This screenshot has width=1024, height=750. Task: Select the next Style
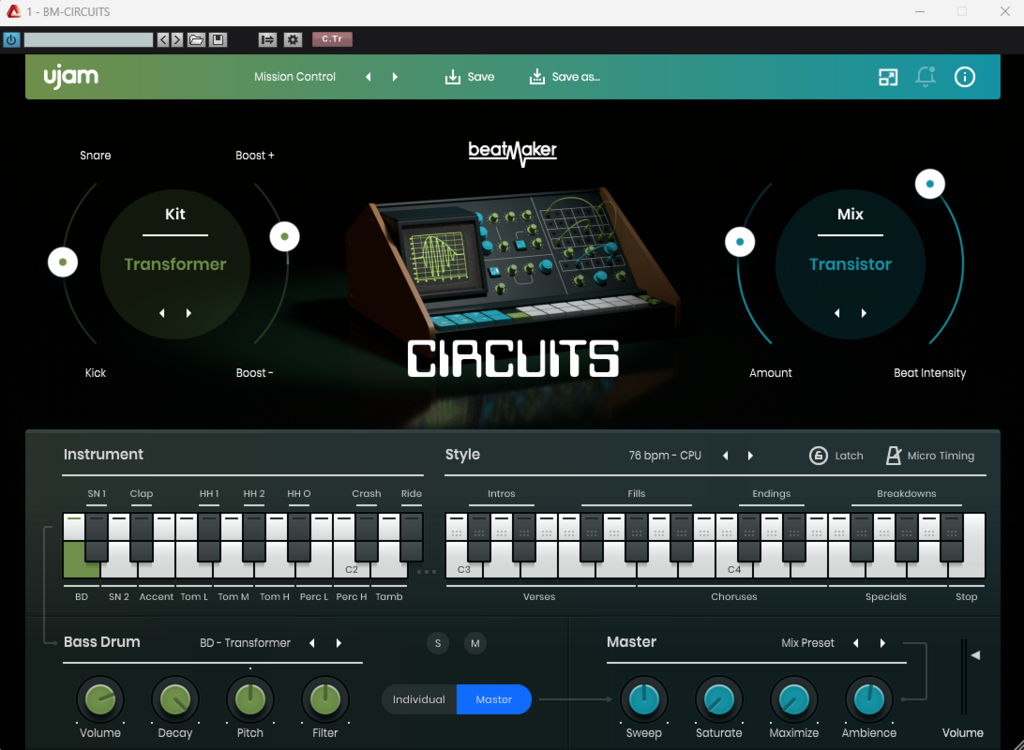pos(750,455)
